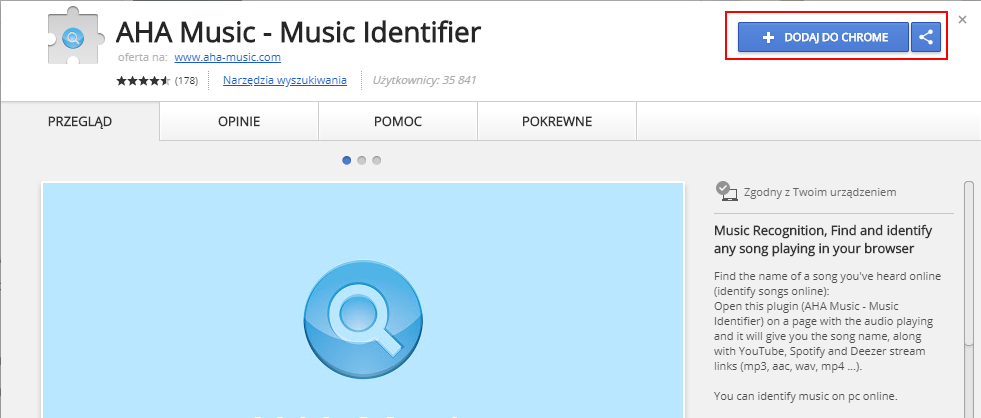This screenshot has width=981, height=418.
Task: Close the extension details dialog
Action: (x=962, y=19)
